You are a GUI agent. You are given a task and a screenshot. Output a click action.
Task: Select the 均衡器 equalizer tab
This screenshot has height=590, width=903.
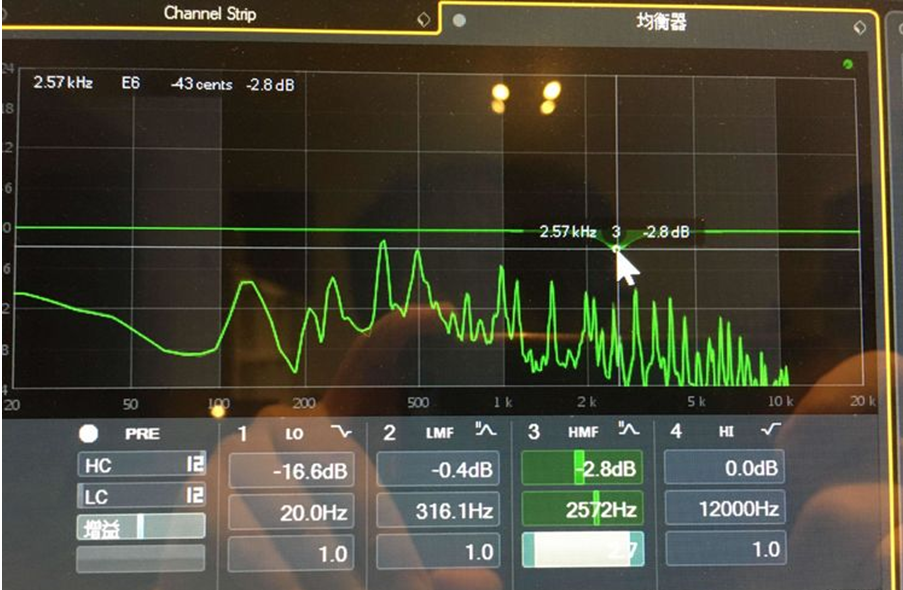click(x=661, y=21)
